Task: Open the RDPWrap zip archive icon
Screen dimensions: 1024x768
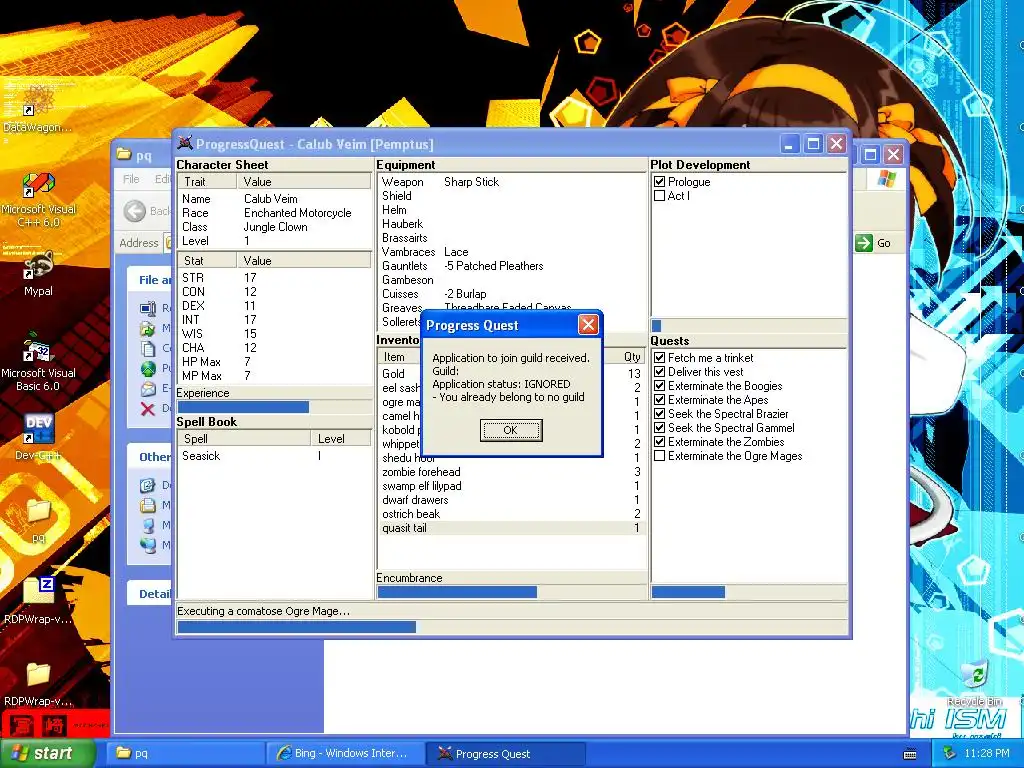Action: 39,599
